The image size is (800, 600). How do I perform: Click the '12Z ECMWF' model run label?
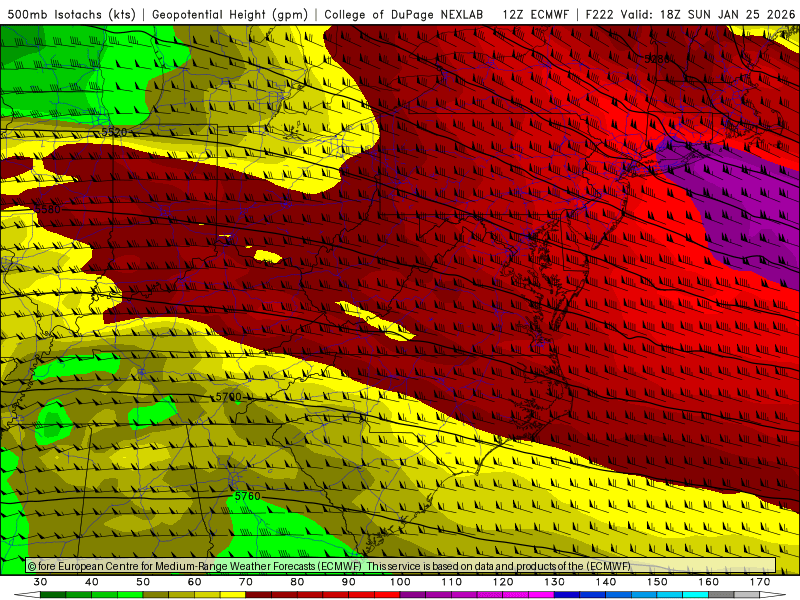point(535,14)
